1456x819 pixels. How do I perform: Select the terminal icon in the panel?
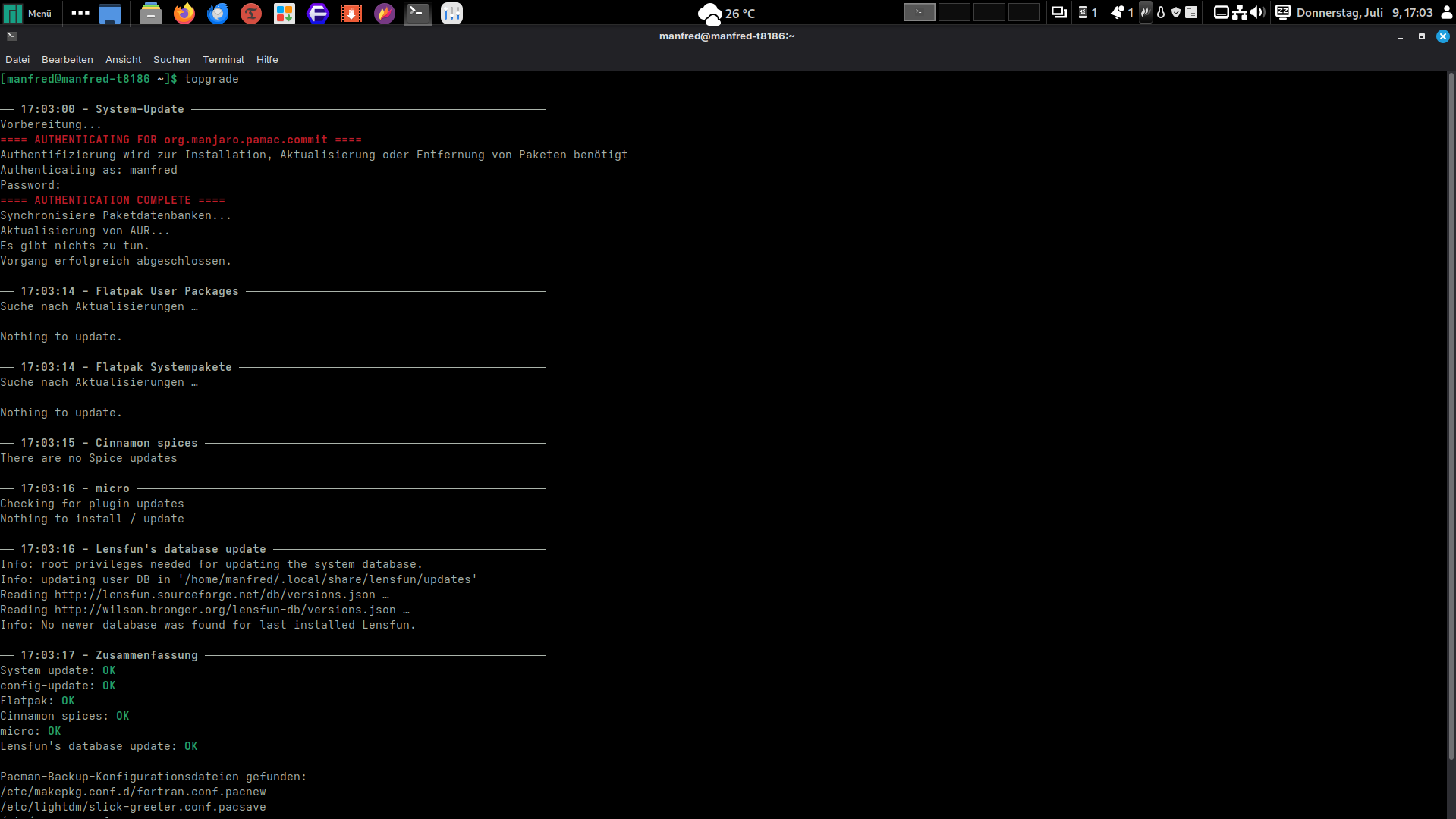tap(418, 13)
